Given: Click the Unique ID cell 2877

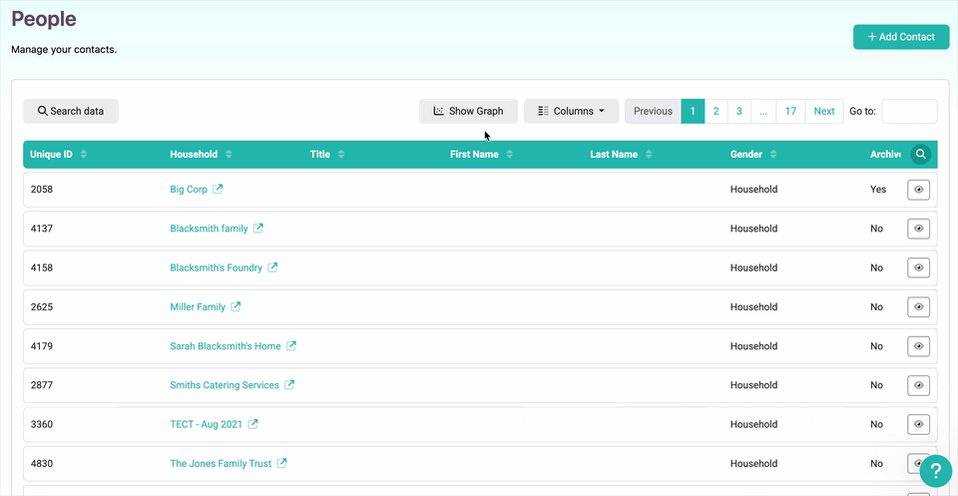Looking at the screenshot, I should point(42,385).
